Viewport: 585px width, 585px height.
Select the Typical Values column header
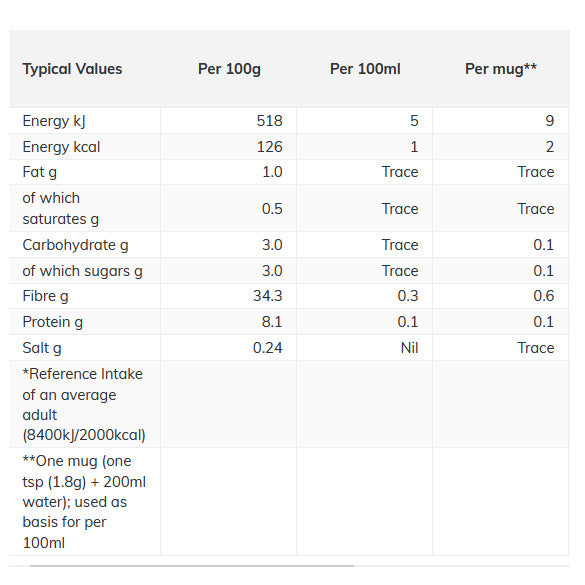pyautogui.click(x=72, y=69)
